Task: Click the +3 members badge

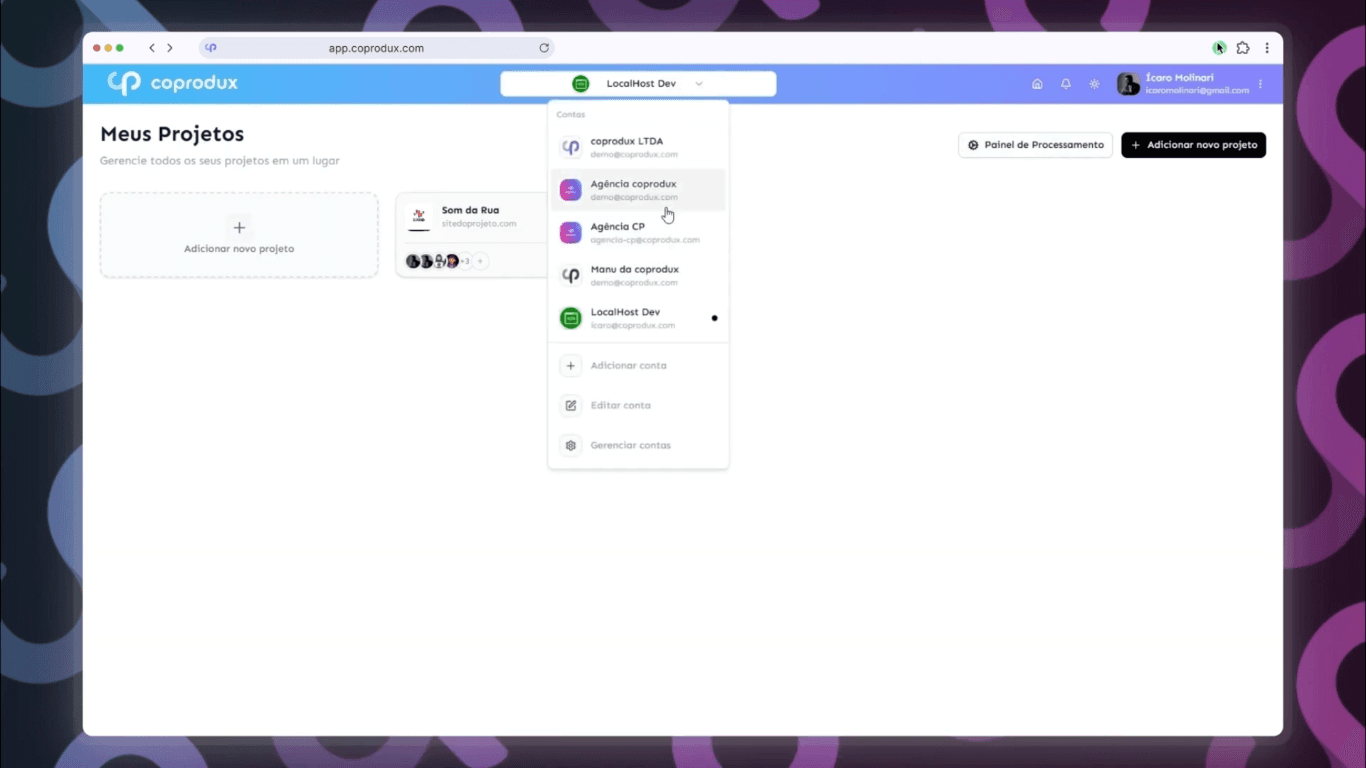Action: (x=465, y=261)
